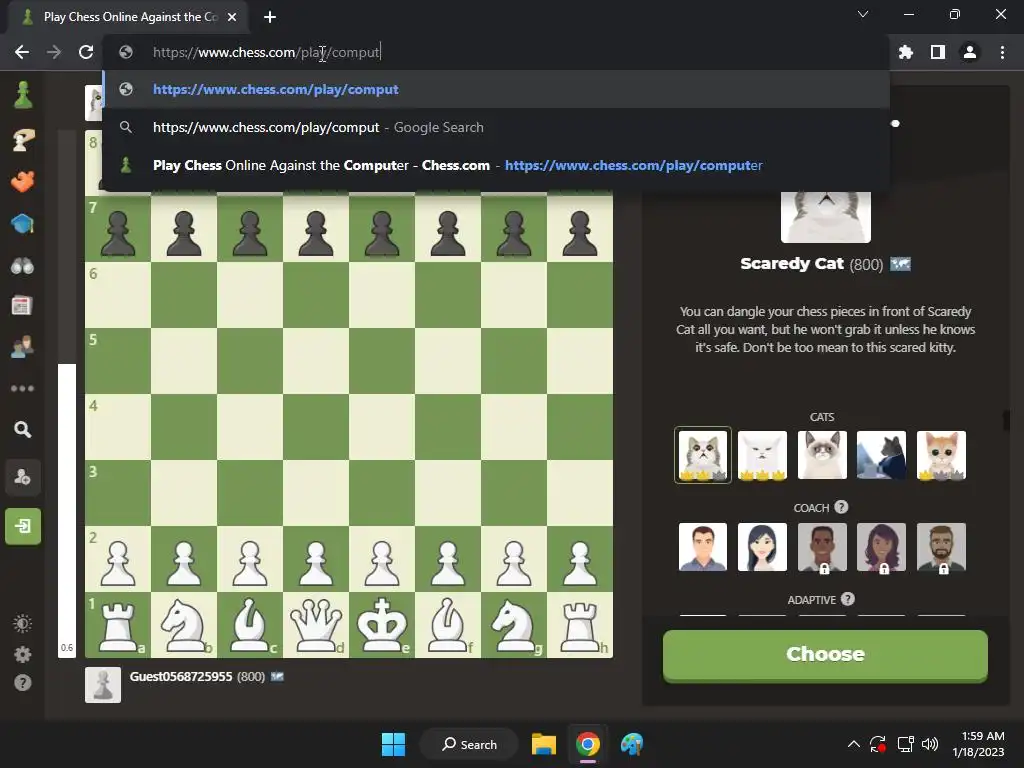
Task: Open the volume speaker tray icon
Action: tap(929, 744)
